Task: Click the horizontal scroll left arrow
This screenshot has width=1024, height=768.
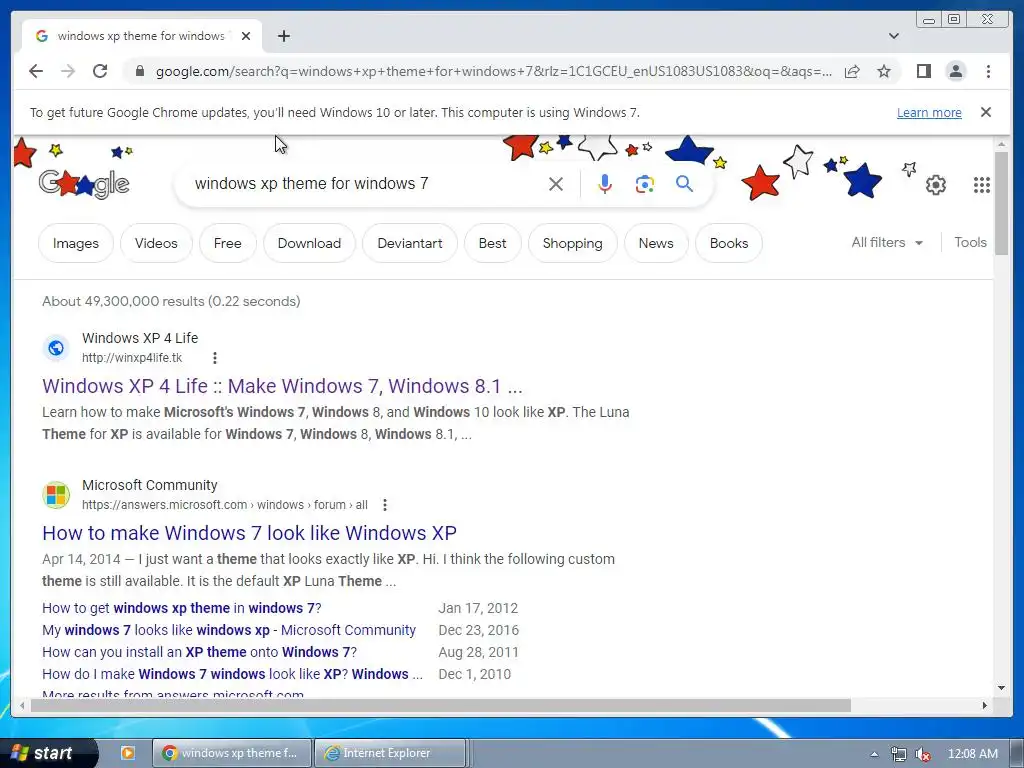Action: pyautogui.click(x=22, y=705)
